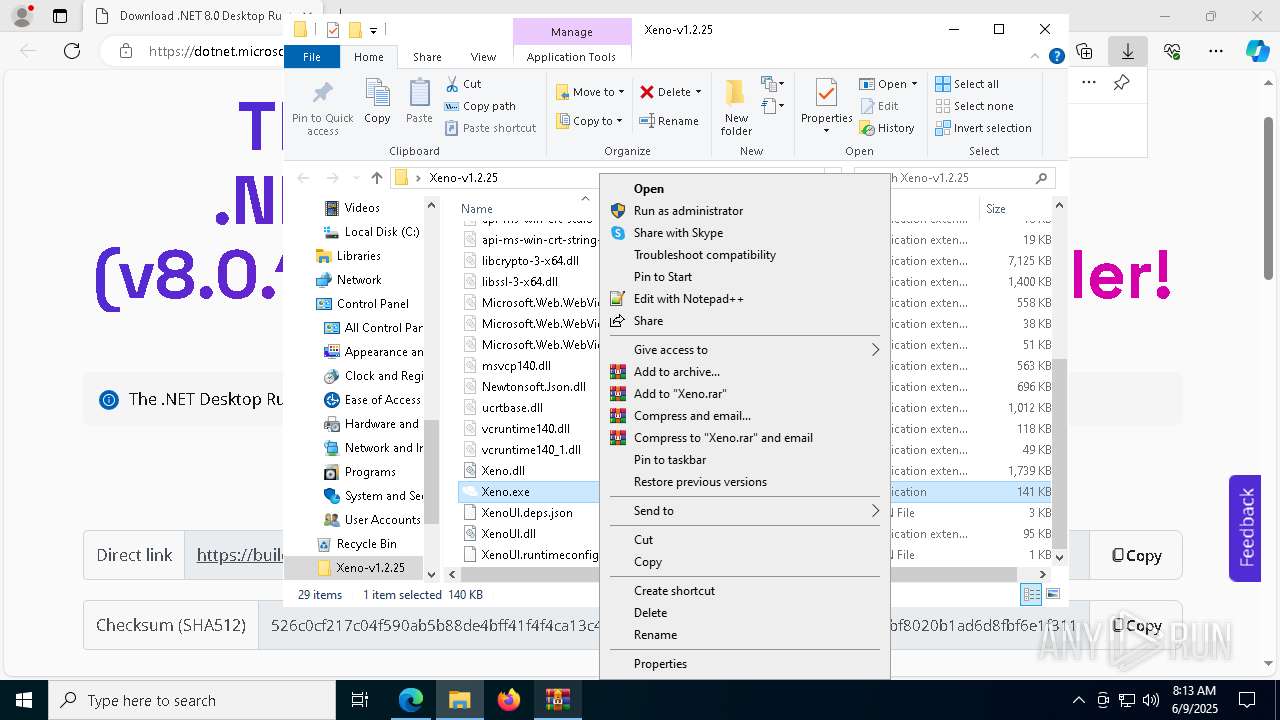The height and width of the screenshot is (720, 1280).
Task: Click Select none in ribbon
Action: [x=974, y=106]
